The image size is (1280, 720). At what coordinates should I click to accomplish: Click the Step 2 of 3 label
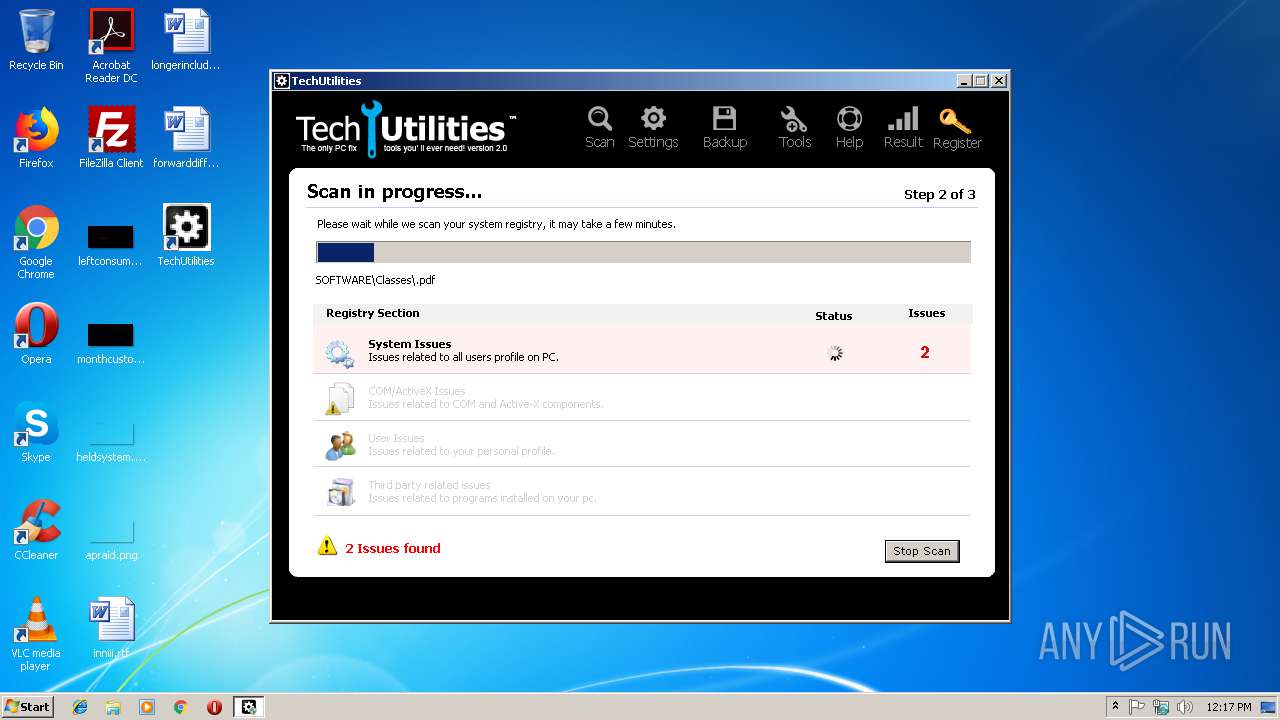[x=940, y=195]
